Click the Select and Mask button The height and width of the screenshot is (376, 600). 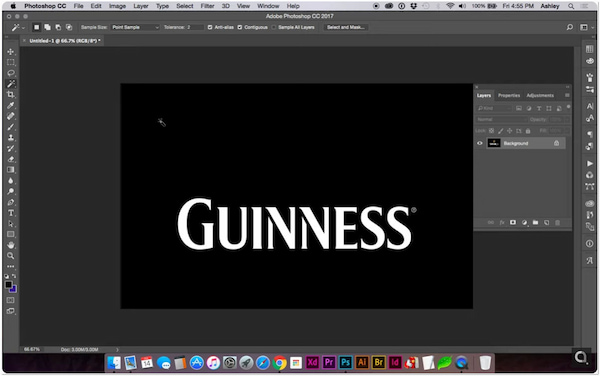(346, 27)
